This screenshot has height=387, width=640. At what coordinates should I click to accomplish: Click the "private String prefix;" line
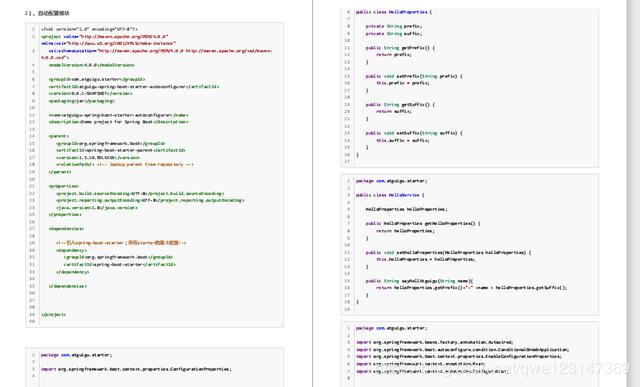[x=394, y=26]
